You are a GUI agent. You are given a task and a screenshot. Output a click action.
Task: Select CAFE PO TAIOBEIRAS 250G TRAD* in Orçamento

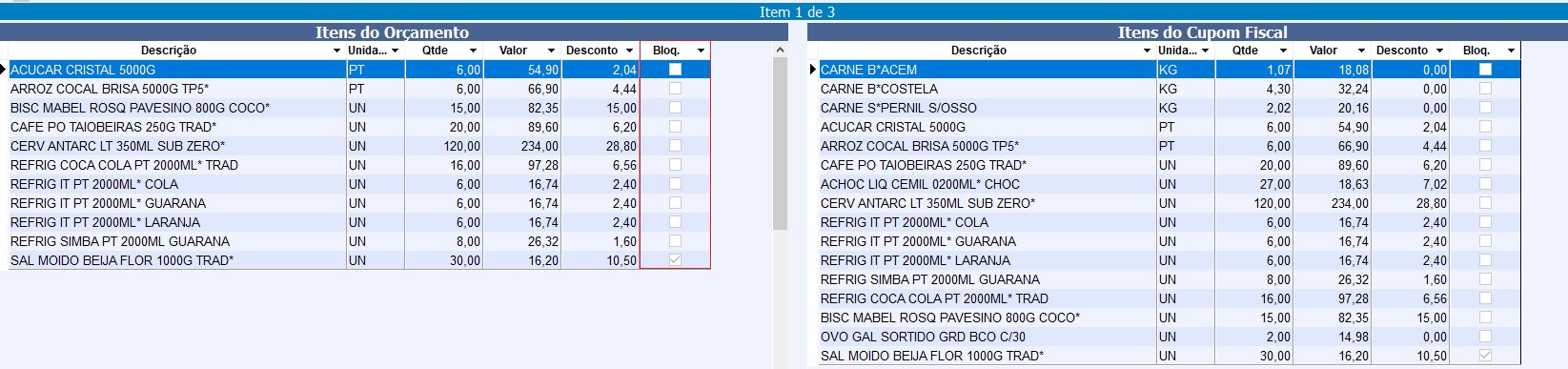[x=359, y=127]
